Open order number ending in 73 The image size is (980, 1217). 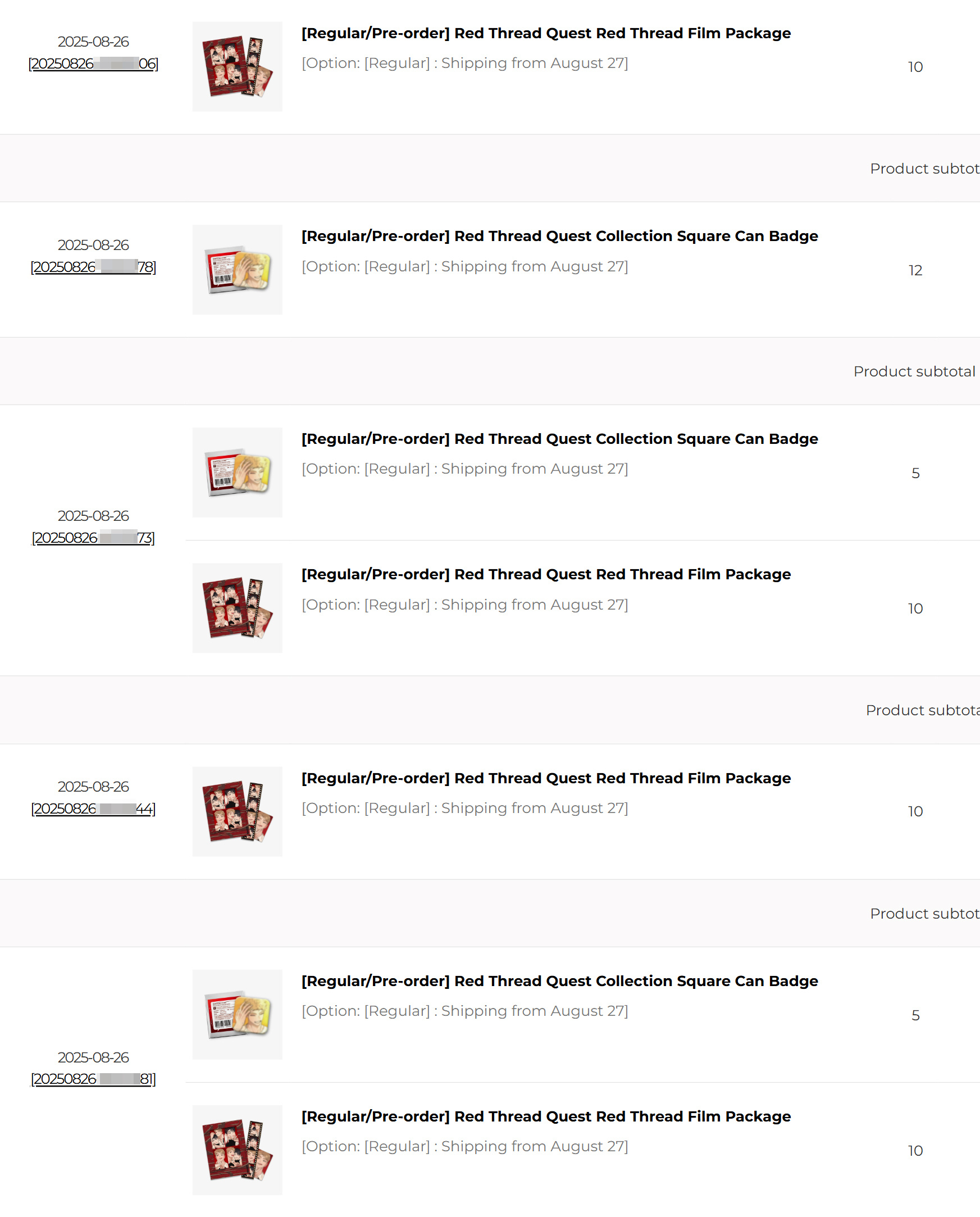click(x=93, y=538)
